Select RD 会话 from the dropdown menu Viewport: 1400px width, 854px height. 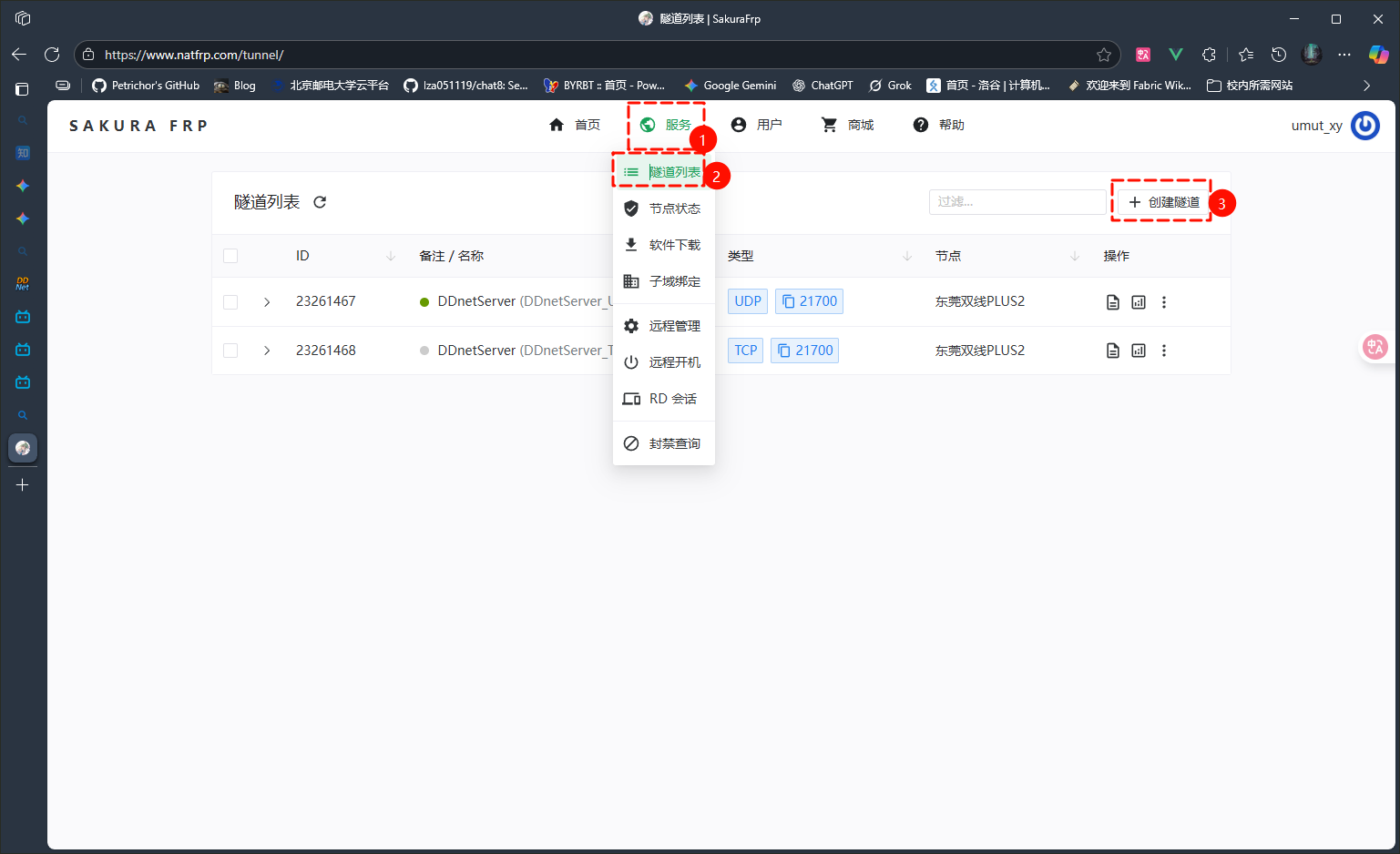[x=663, y=399]
